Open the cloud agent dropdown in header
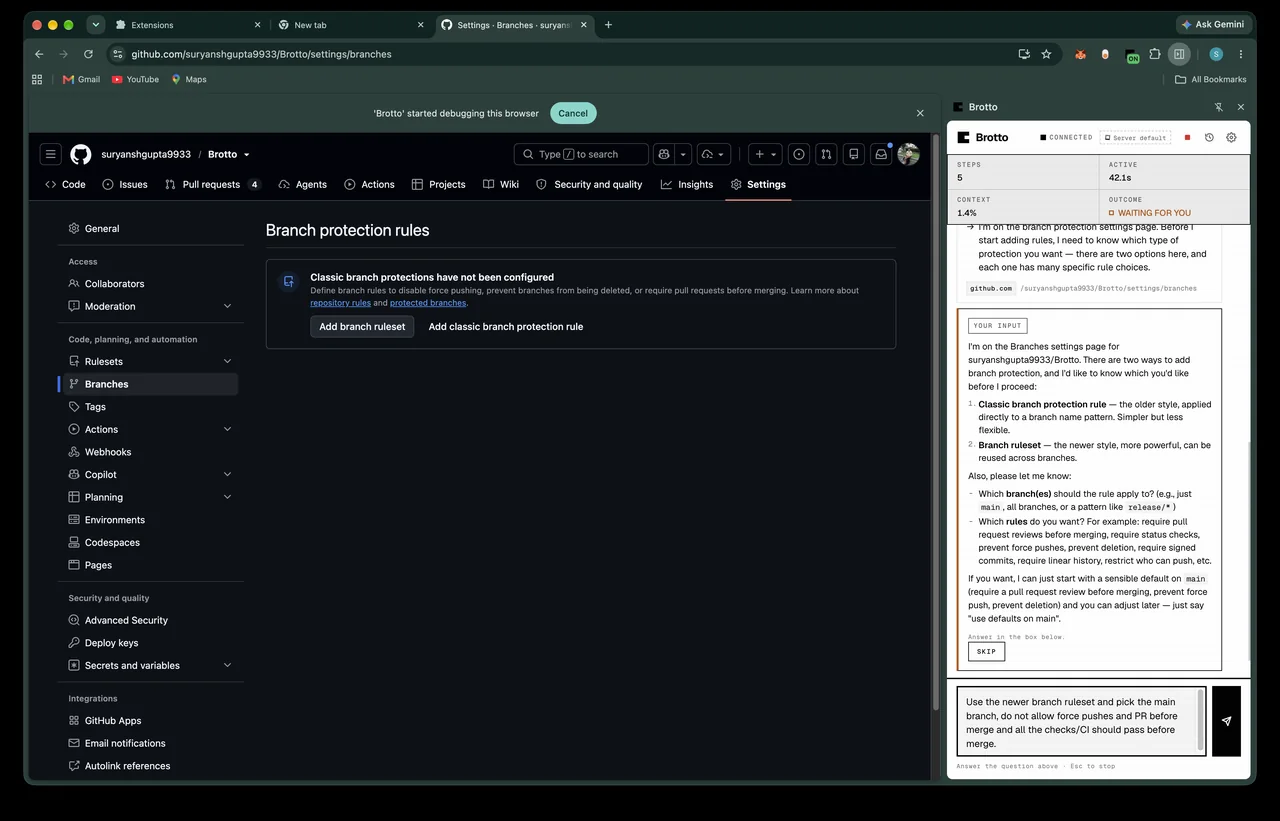Viewport: 1280px width, 821px height. coord(713,154)
